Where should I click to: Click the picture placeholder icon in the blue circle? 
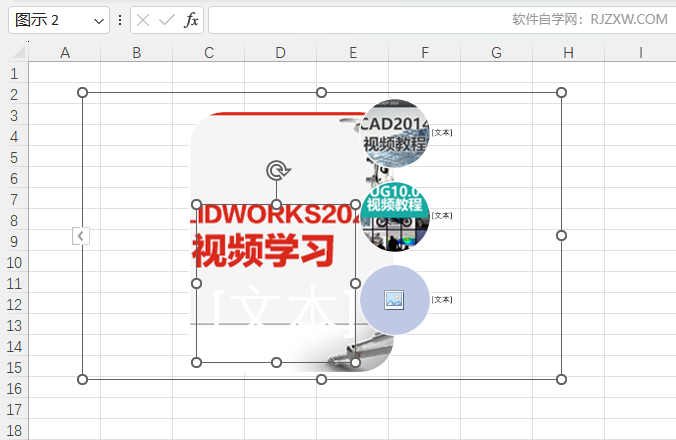pyautogui.click(x=394, y=300)
